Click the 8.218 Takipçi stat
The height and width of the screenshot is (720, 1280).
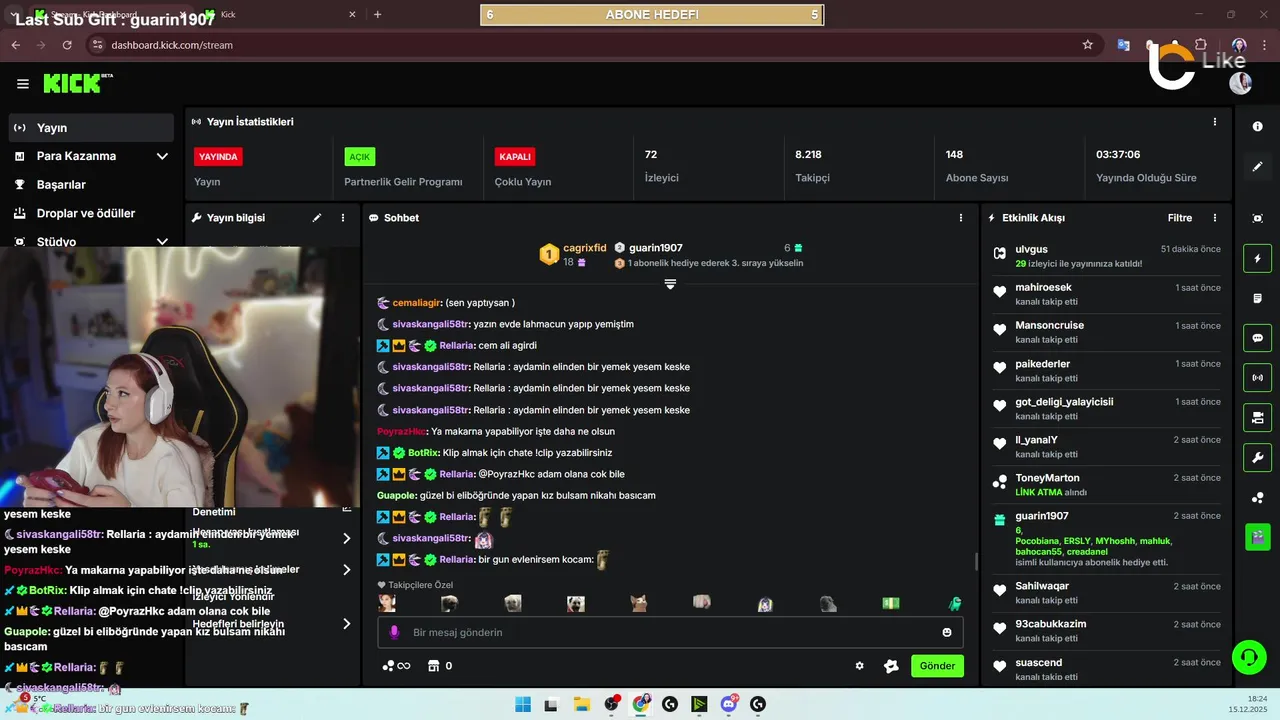(x=813, y=166)
